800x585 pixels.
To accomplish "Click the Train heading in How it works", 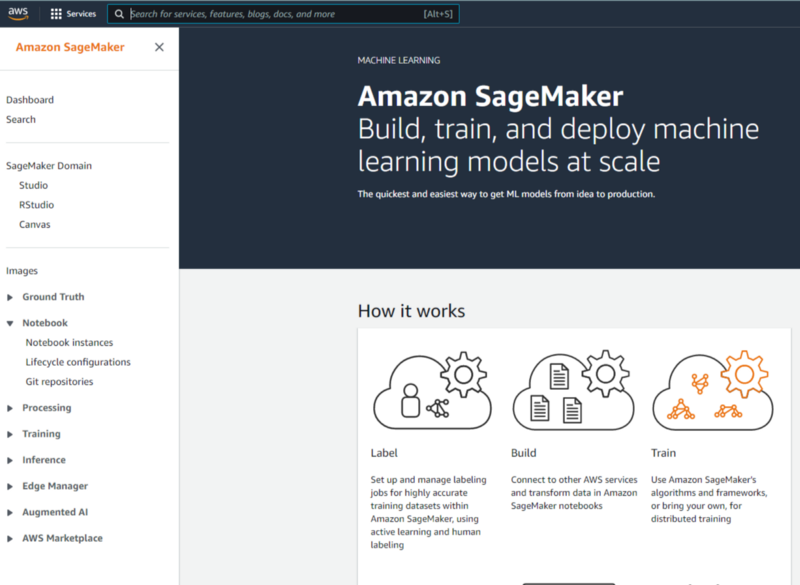I will [663, 453].
